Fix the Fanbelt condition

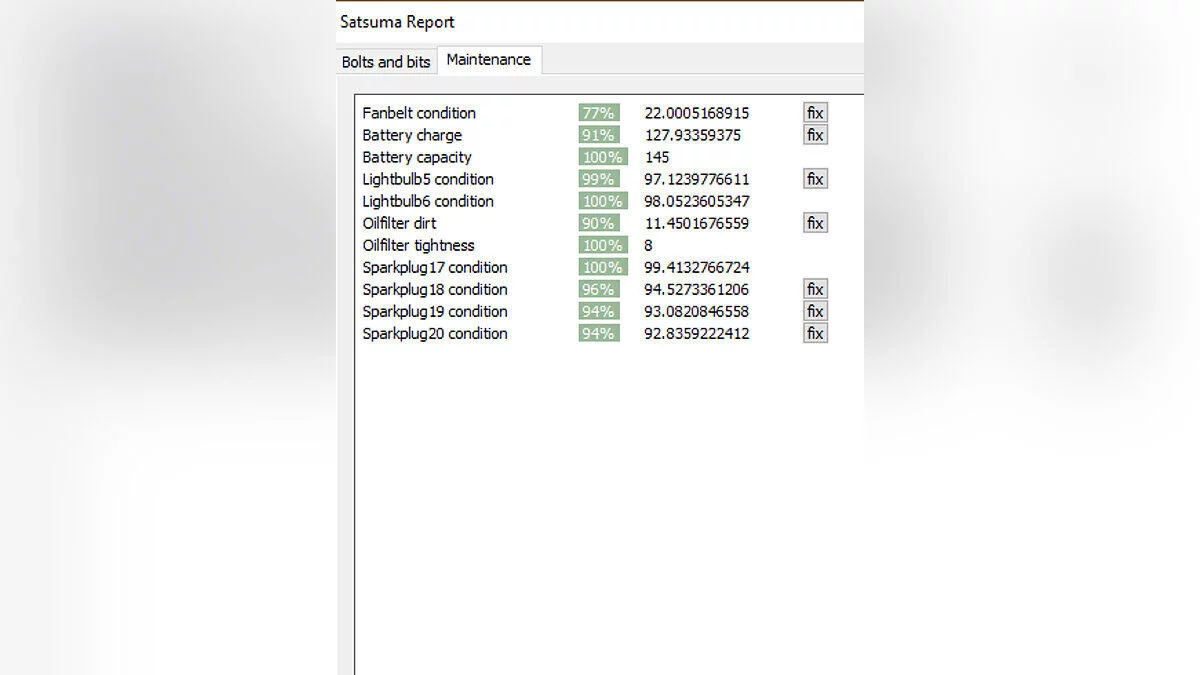coord(815,113)
